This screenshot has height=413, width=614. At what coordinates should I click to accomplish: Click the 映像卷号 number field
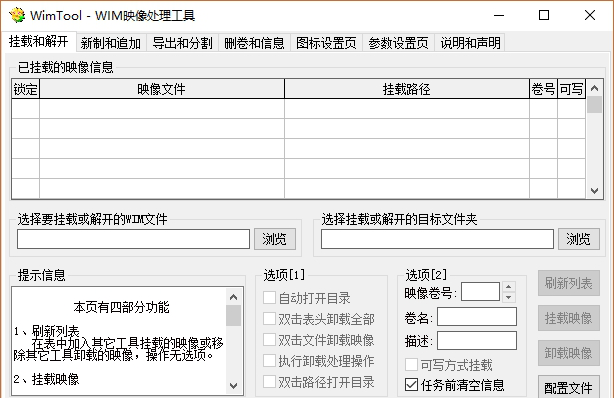[480, 292]
